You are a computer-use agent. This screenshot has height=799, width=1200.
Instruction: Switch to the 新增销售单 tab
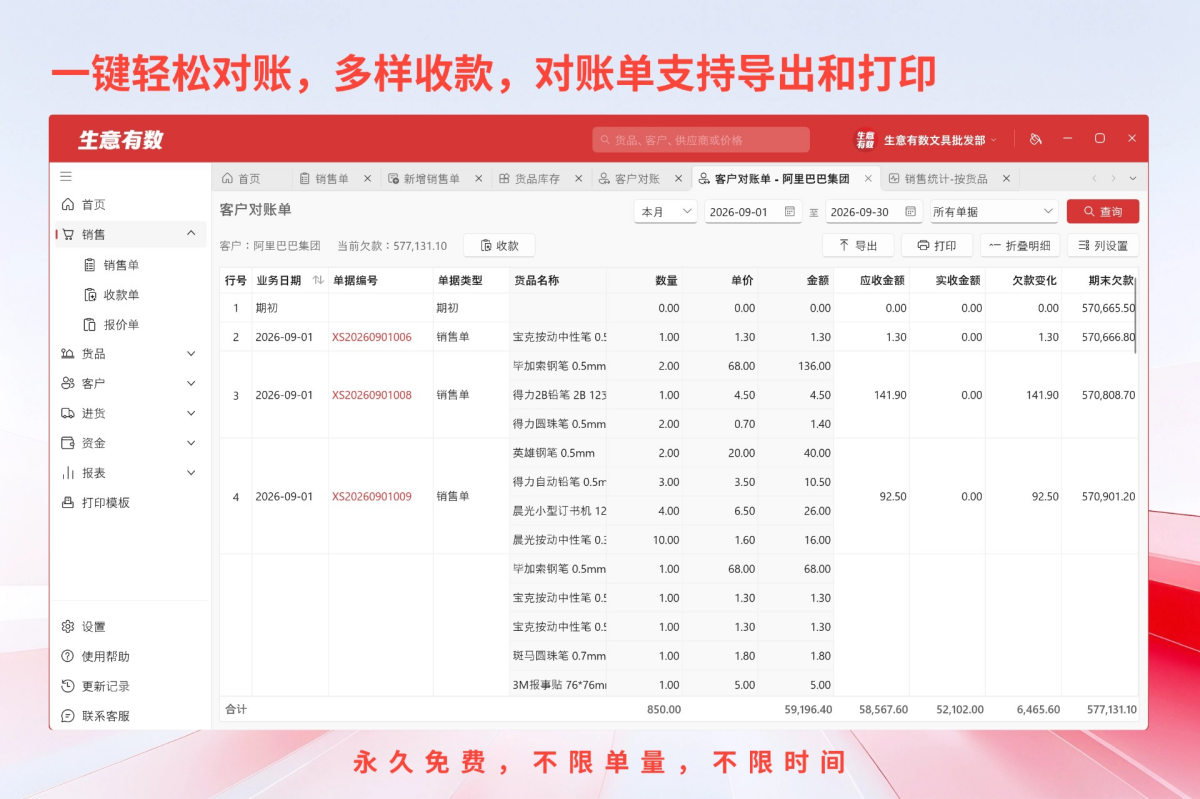coord(423,179)
